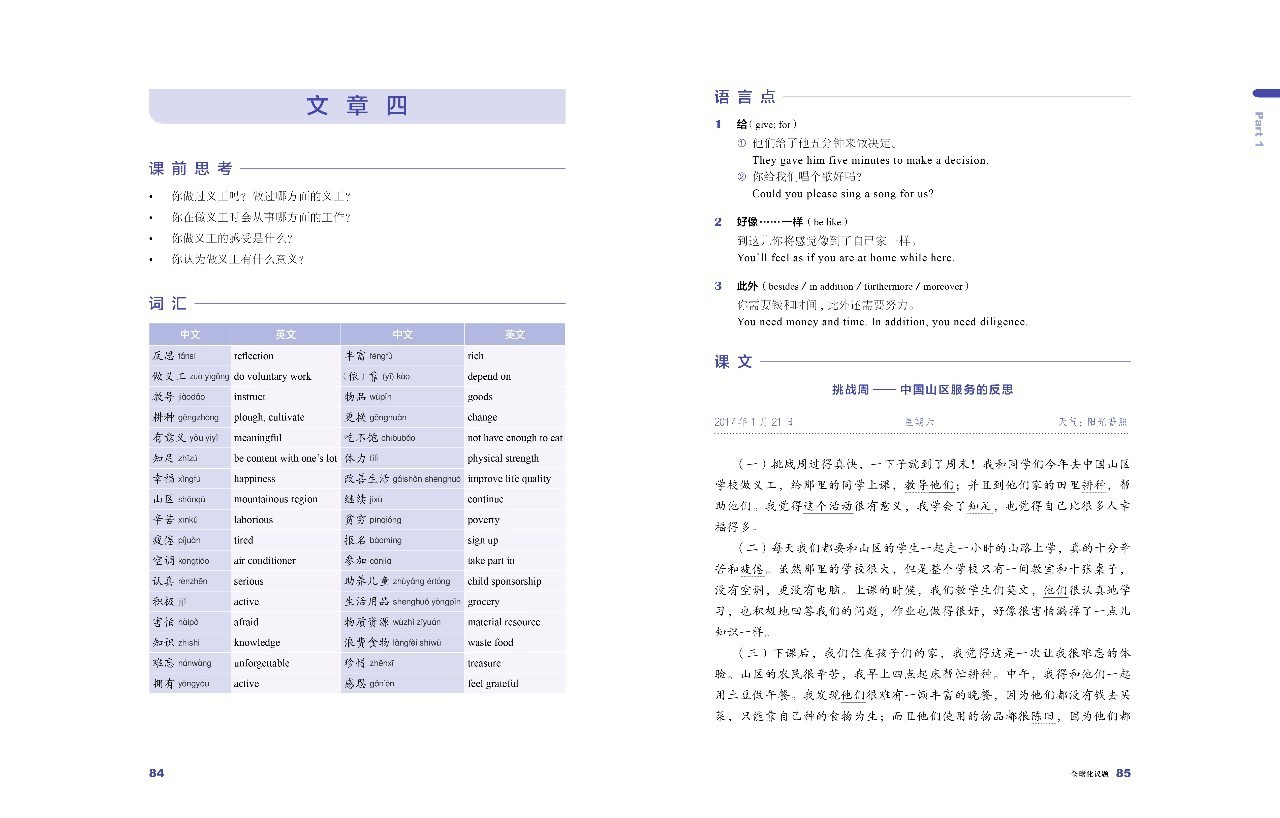This screenshot has height=818, width=1280.
Task: Click 'You'll feel as if you are at home'
Action: point(845,258)
